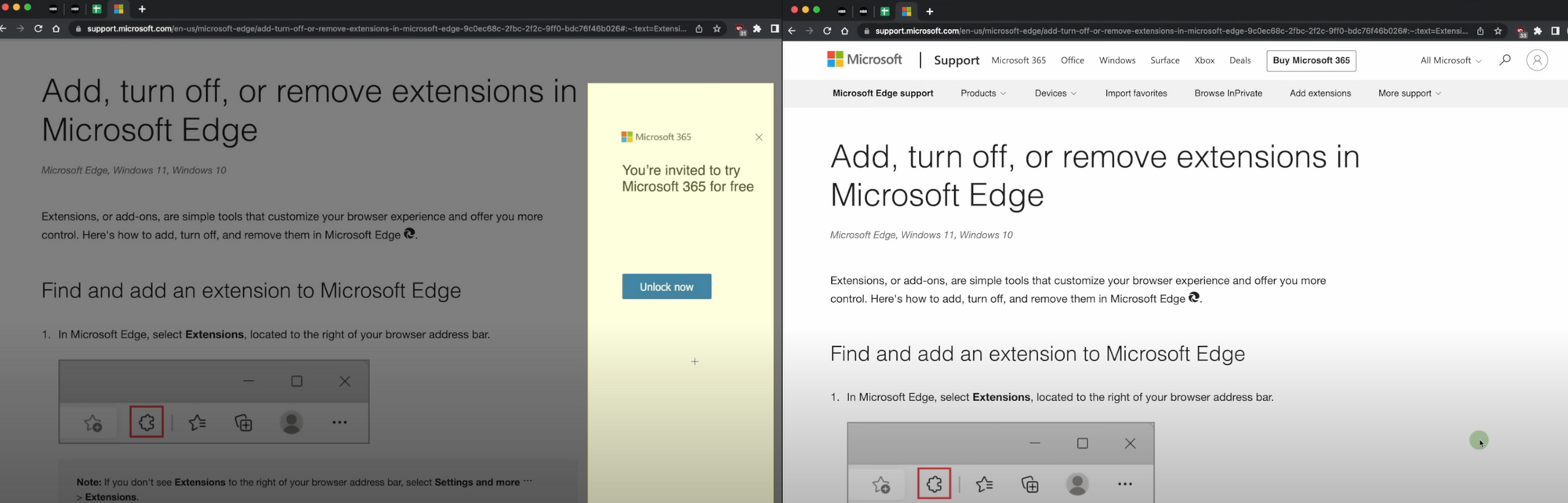Click Edge toolbar illustration in right window

click(1000, 462)
